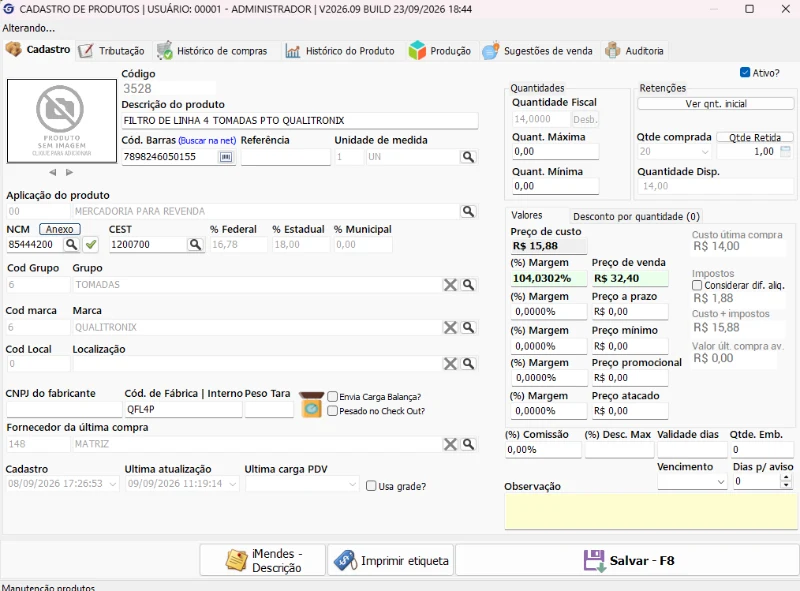The width and height of the screenshot is (800, 591).
Task: Open the Auditoria tab
Action: pyautogui.click(x=635, y=51)
